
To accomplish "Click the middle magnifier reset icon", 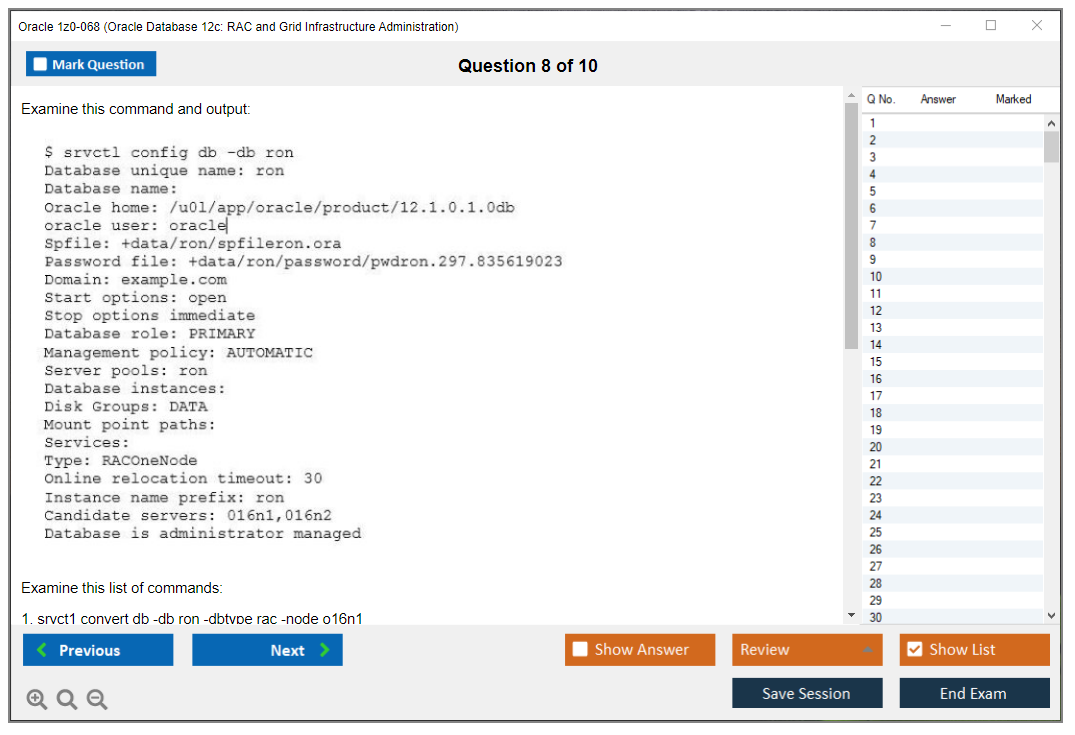I will coord(67,699).
